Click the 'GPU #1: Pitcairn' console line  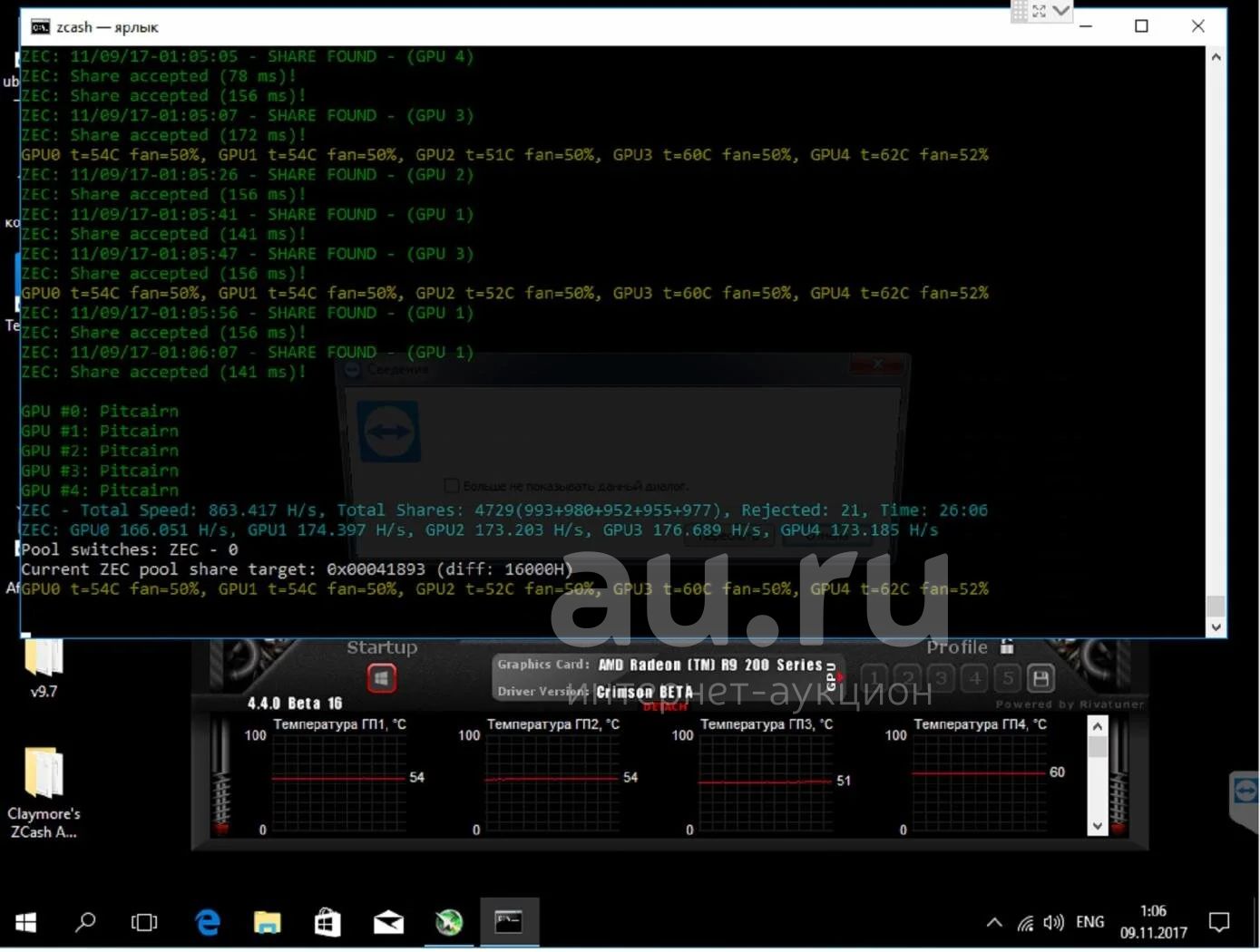(100, 432)
